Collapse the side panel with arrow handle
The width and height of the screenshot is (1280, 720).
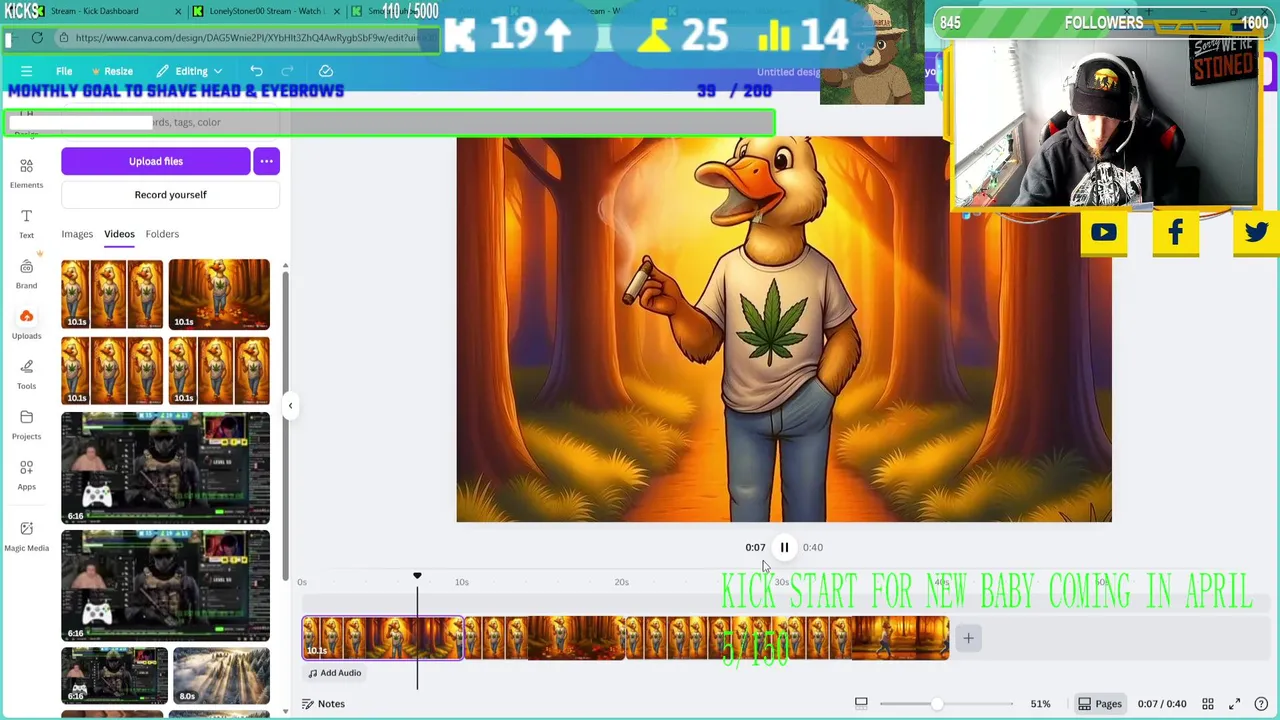(x=290, y=405)
